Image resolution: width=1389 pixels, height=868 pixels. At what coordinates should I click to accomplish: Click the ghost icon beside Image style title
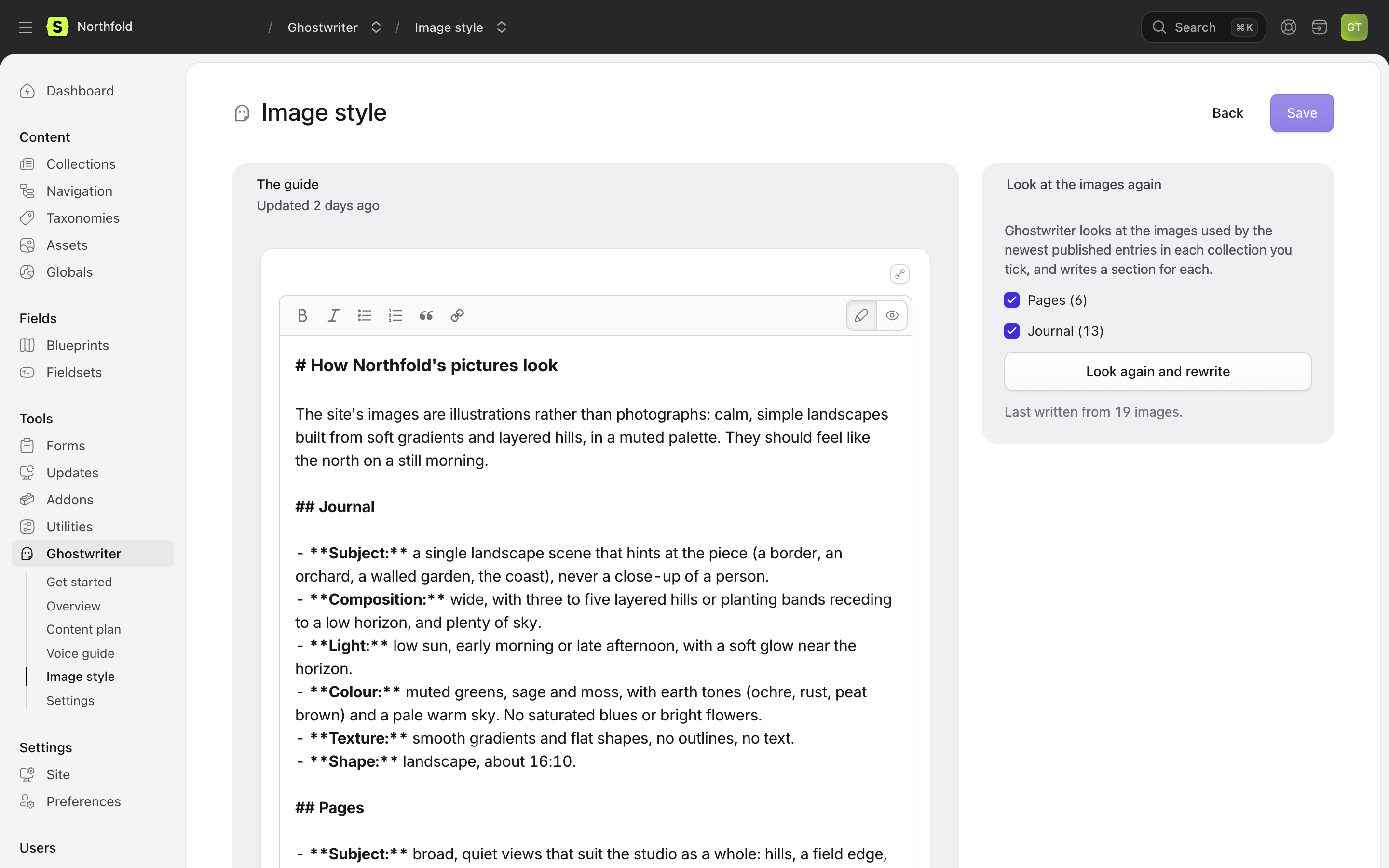click(242, 113)
